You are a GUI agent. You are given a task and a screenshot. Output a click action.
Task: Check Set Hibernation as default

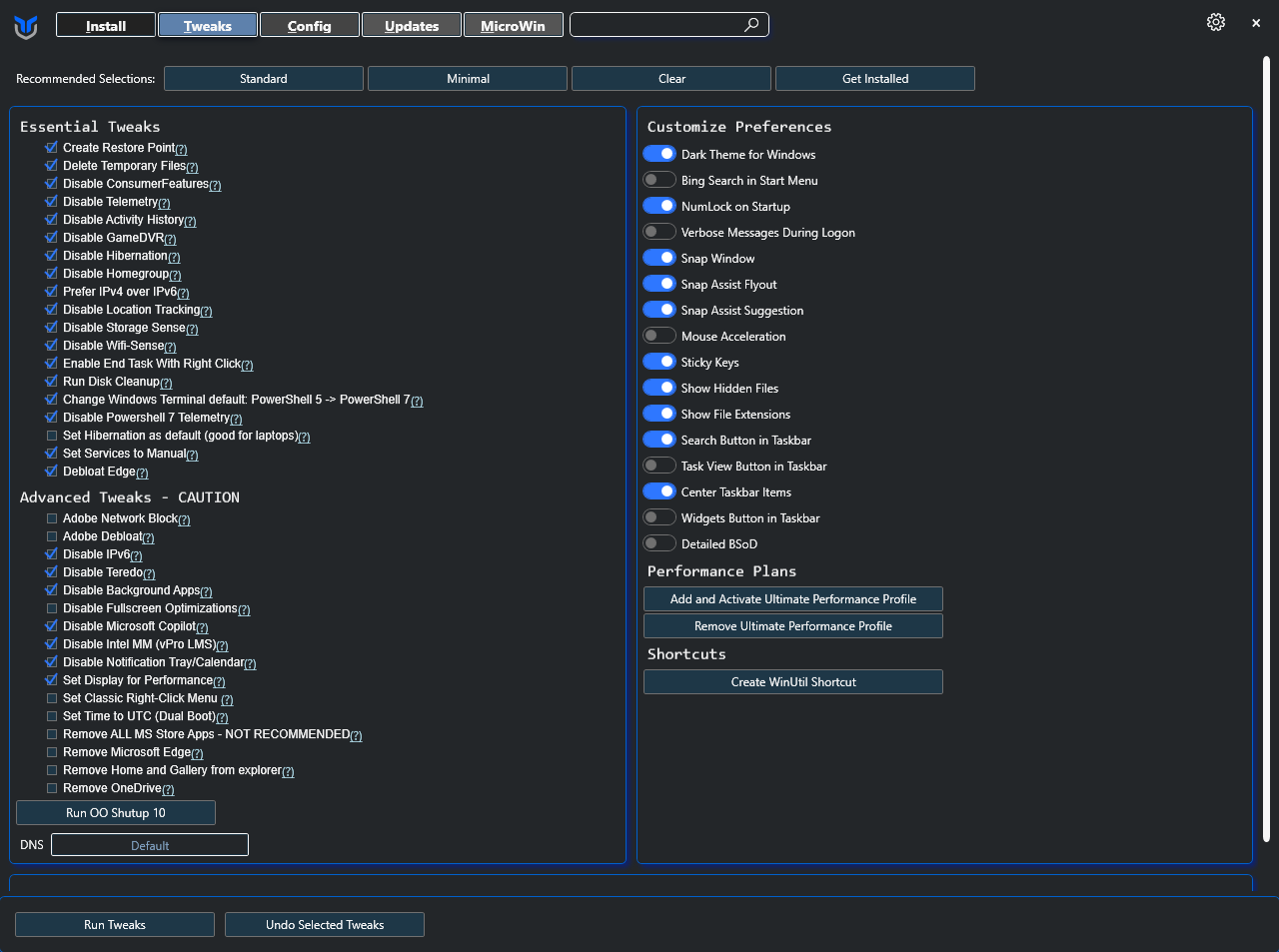click(52, 436)
